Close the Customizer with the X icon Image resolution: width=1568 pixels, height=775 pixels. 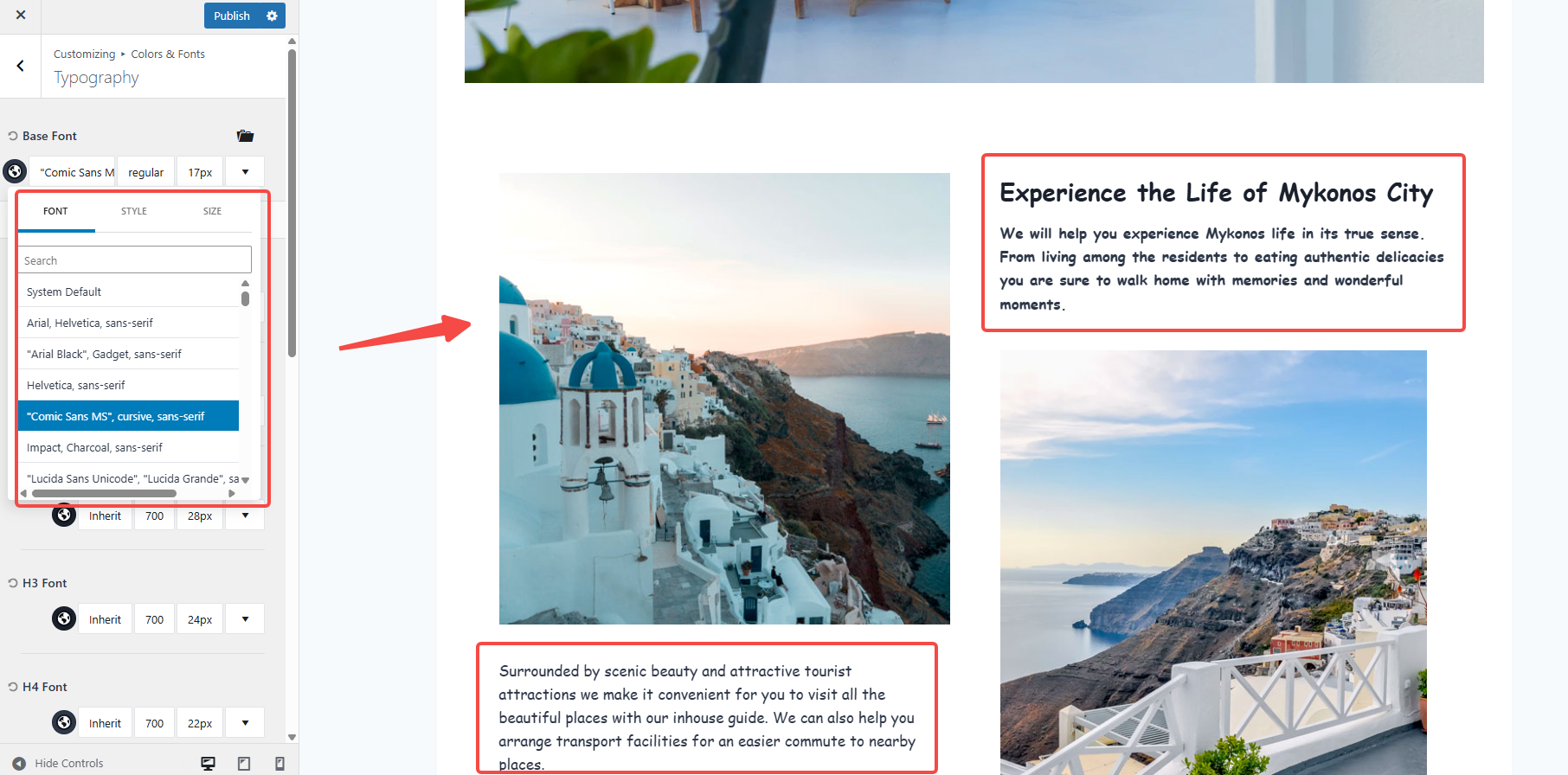[x=21, y=15]
